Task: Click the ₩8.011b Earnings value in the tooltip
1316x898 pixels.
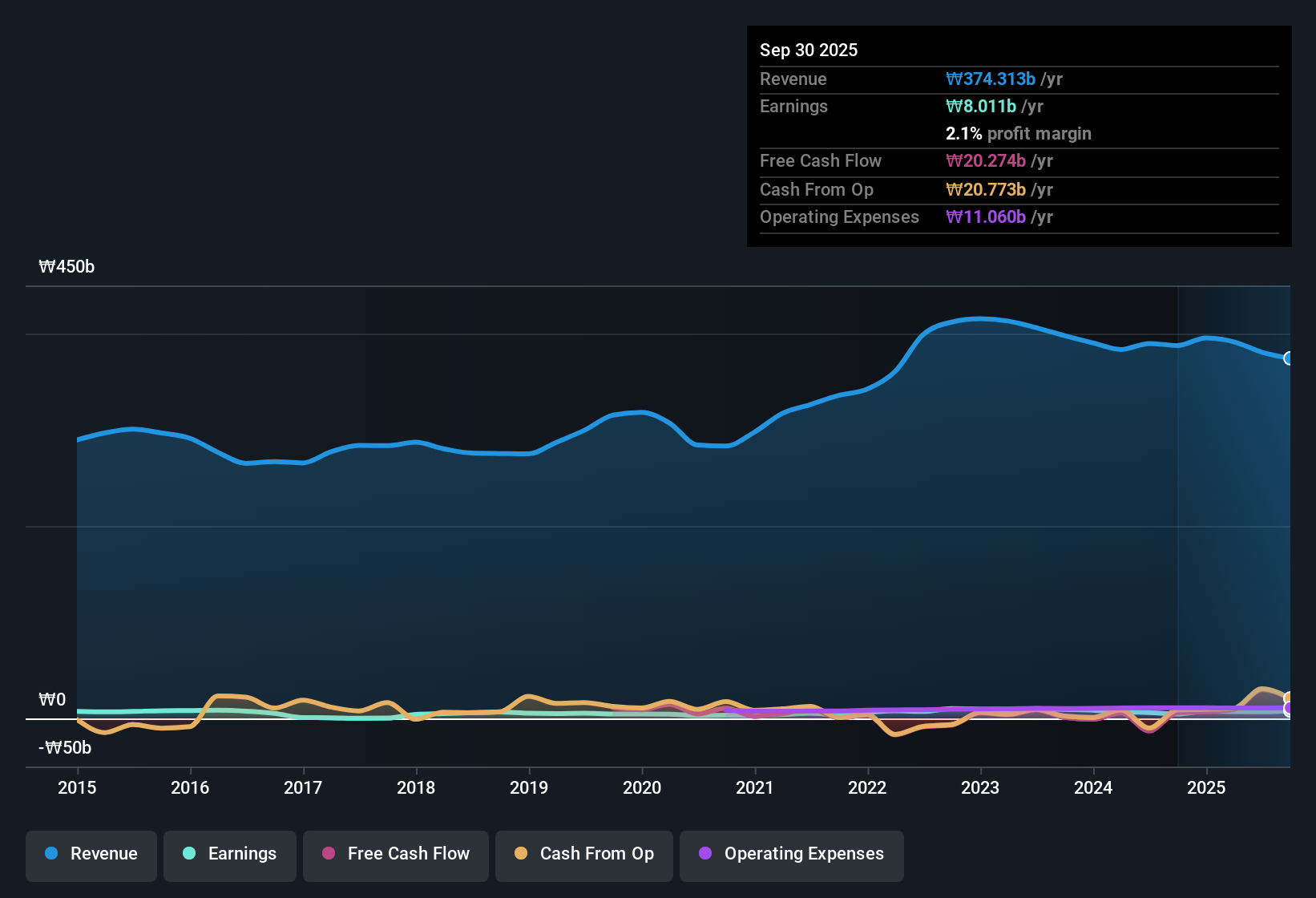Action: [980, 106]
